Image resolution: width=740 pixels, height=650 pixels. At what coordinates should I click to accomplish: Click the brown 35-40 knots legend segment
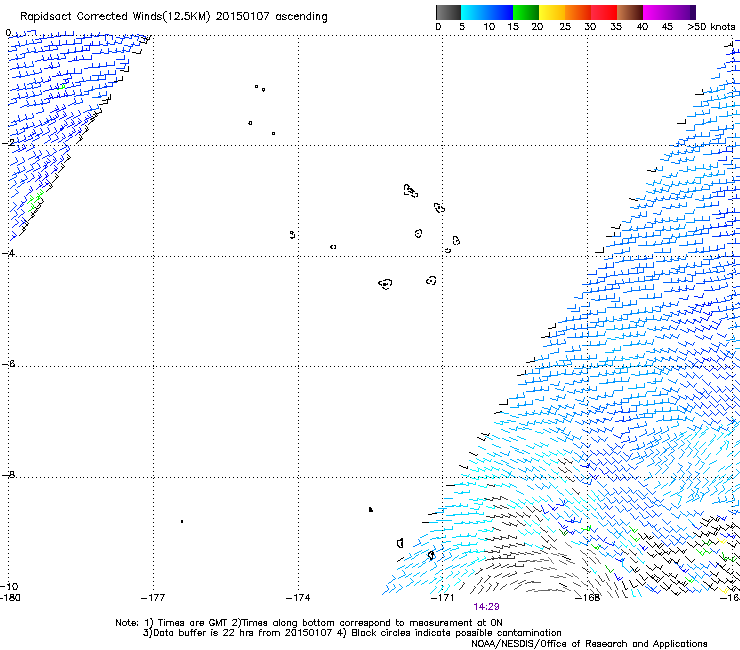pos(630,12)
